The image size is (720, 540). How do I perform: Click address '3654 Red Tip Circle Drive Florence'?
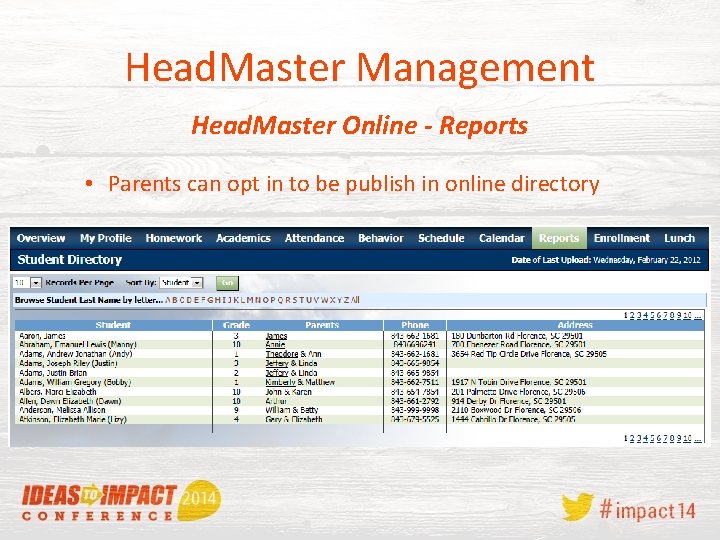529,354
